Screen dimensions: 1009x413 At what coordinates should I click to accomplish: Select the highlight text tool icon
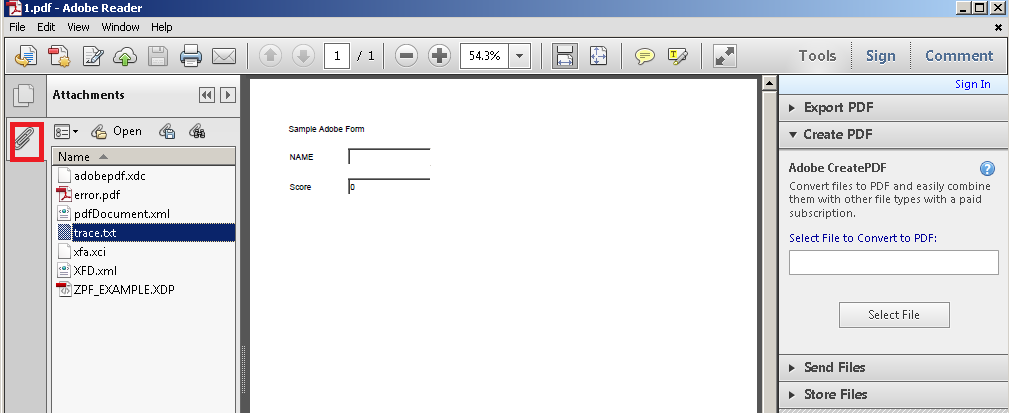(678, 56)
